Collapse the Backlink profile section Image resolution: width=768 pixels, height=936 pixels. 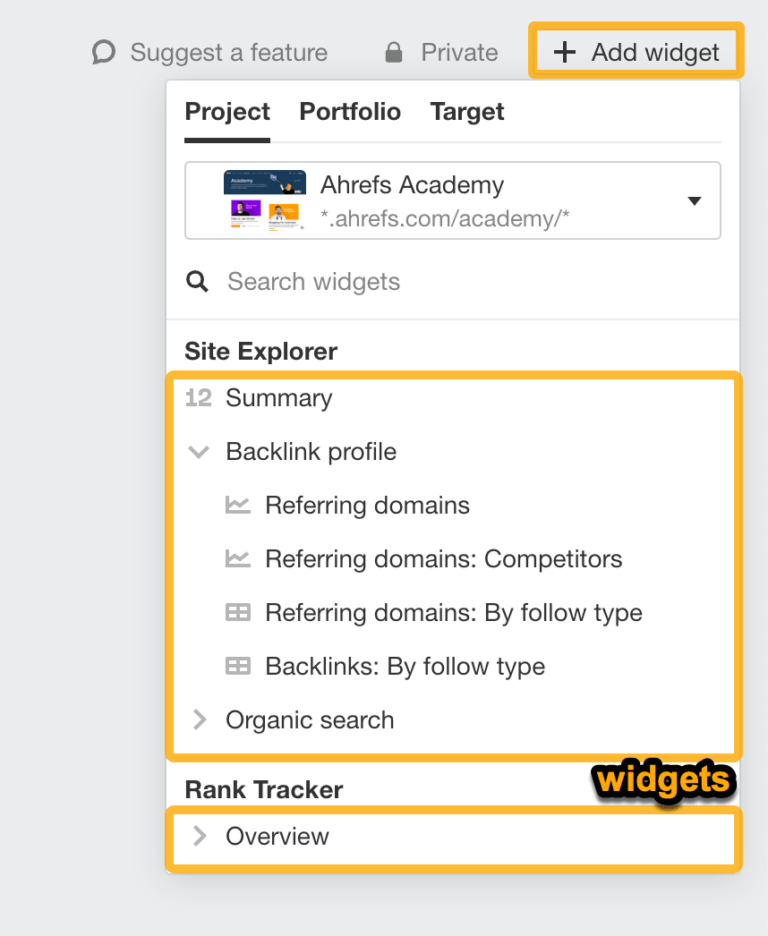click(198, 451)
